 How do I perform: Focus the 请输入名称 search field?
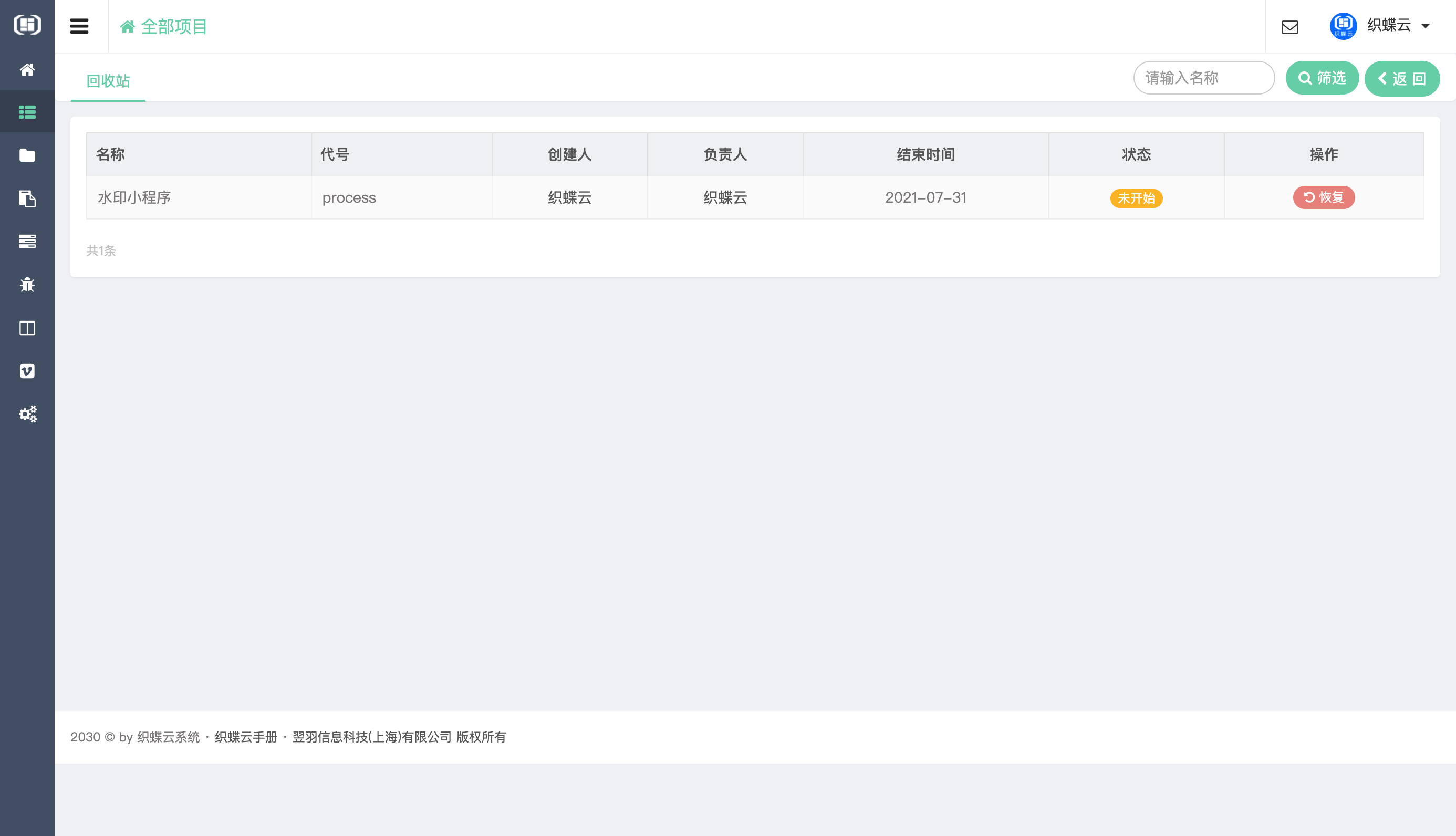coord(1203,78)
